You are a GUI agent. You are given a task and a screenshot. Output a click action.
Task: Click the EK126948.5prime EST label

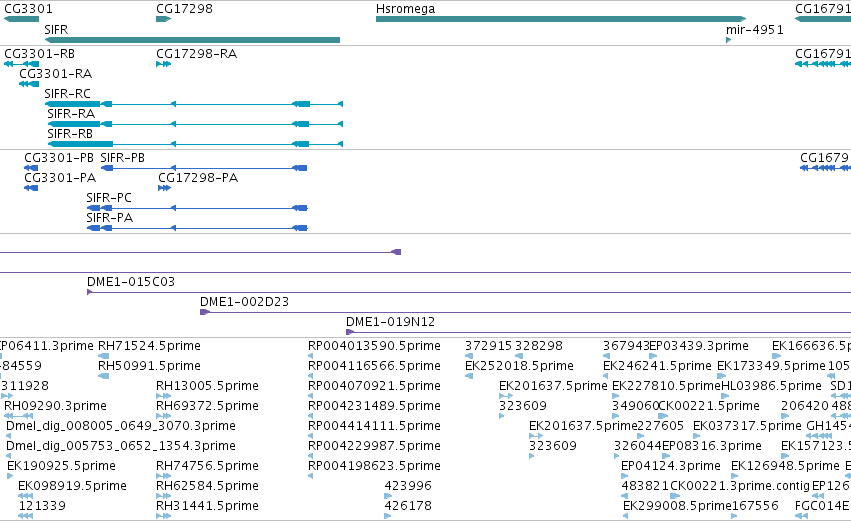[785, 466]
